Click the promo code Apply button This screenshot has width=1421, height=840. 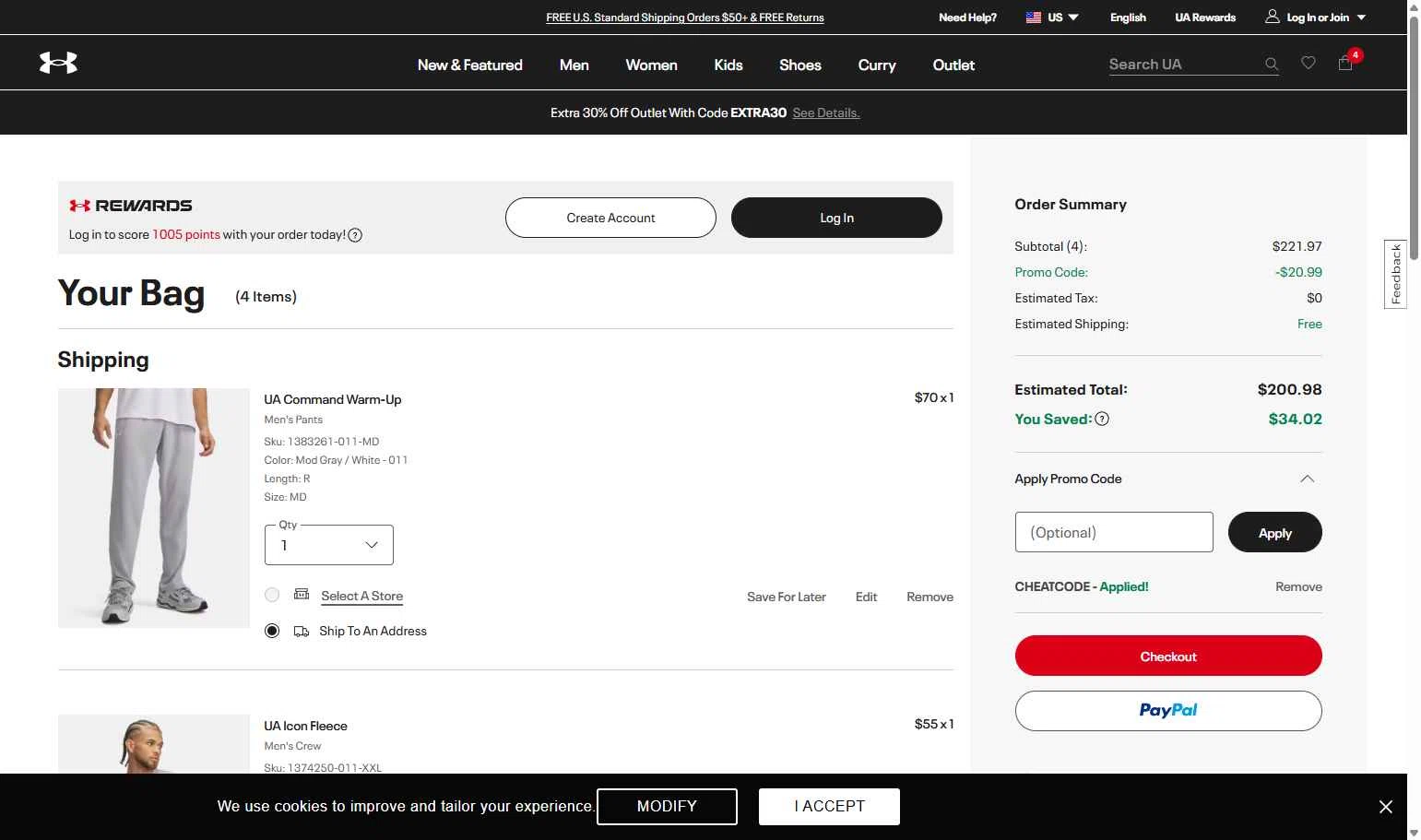click(1275, 532)
